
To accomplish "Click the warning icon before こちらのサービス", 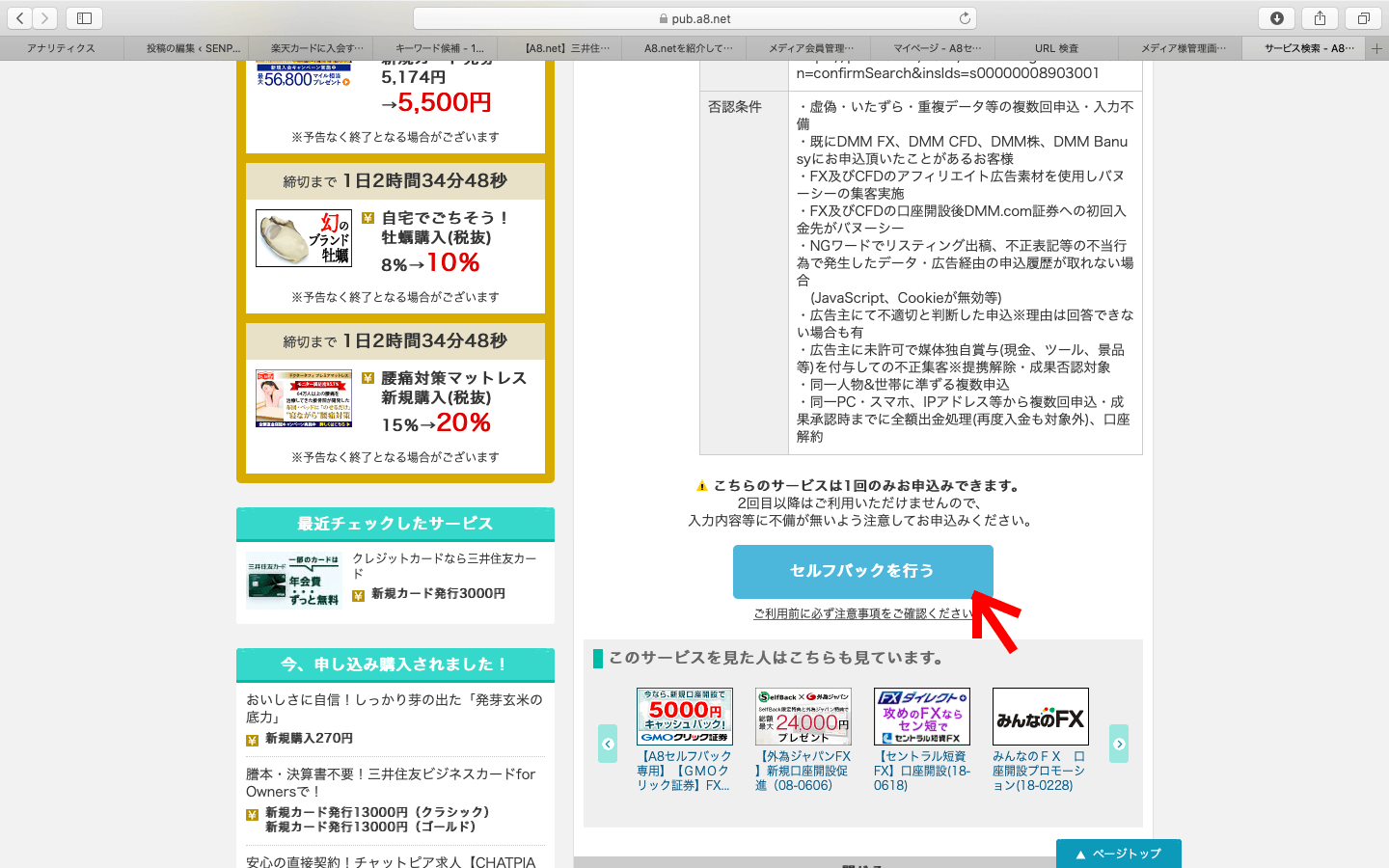I will 701,486.
